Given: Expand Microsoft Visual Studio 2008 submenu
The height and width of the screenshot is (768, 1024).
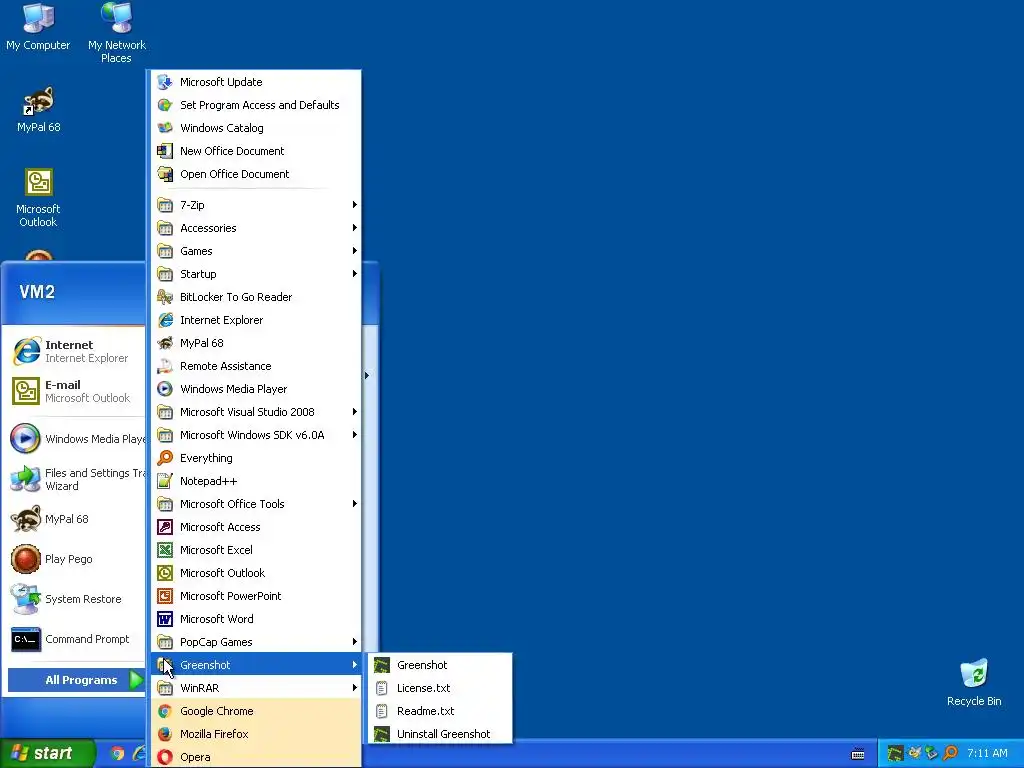Looking at the screenshot, I should pos(256,411).
